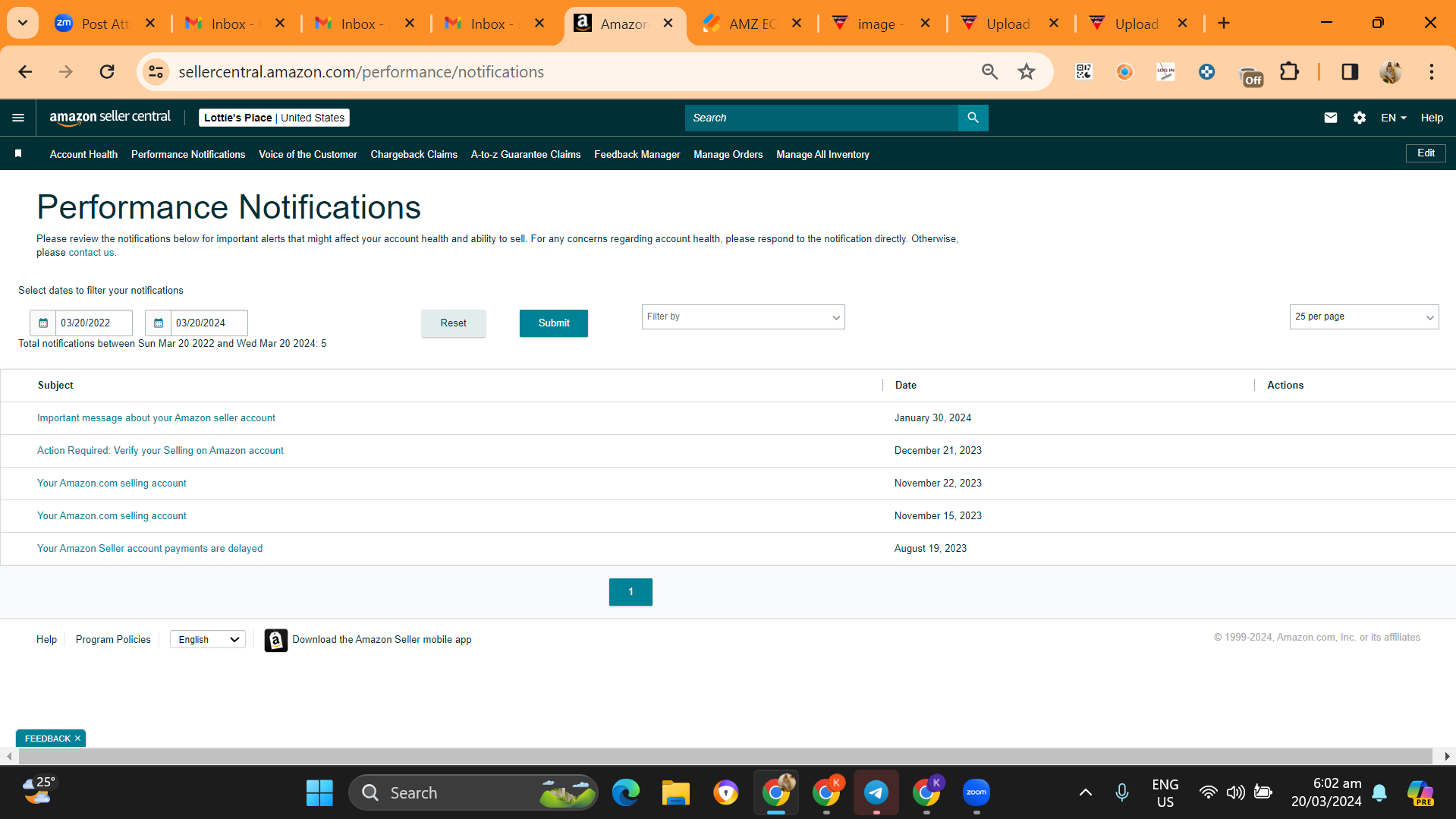Open the November 15, 2023 selling account notification
Viewport: 1456px width, 819px height.
pos(112,516)
